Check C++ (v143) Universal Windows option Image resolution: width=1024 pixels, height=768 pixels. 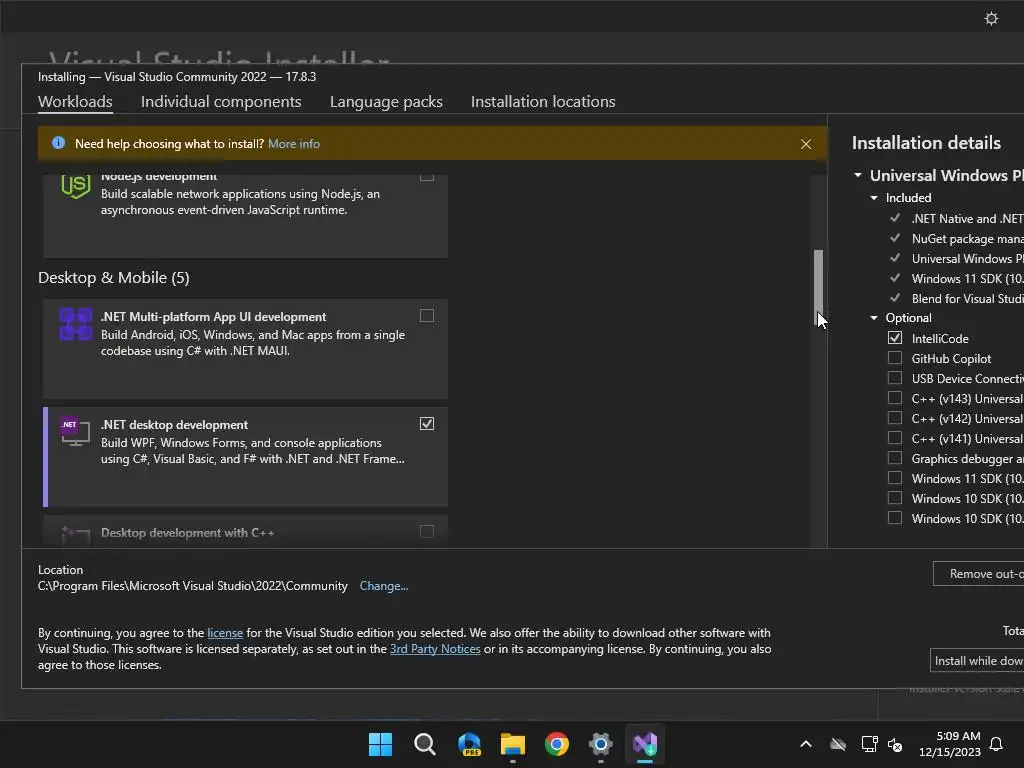coord(895,398)
